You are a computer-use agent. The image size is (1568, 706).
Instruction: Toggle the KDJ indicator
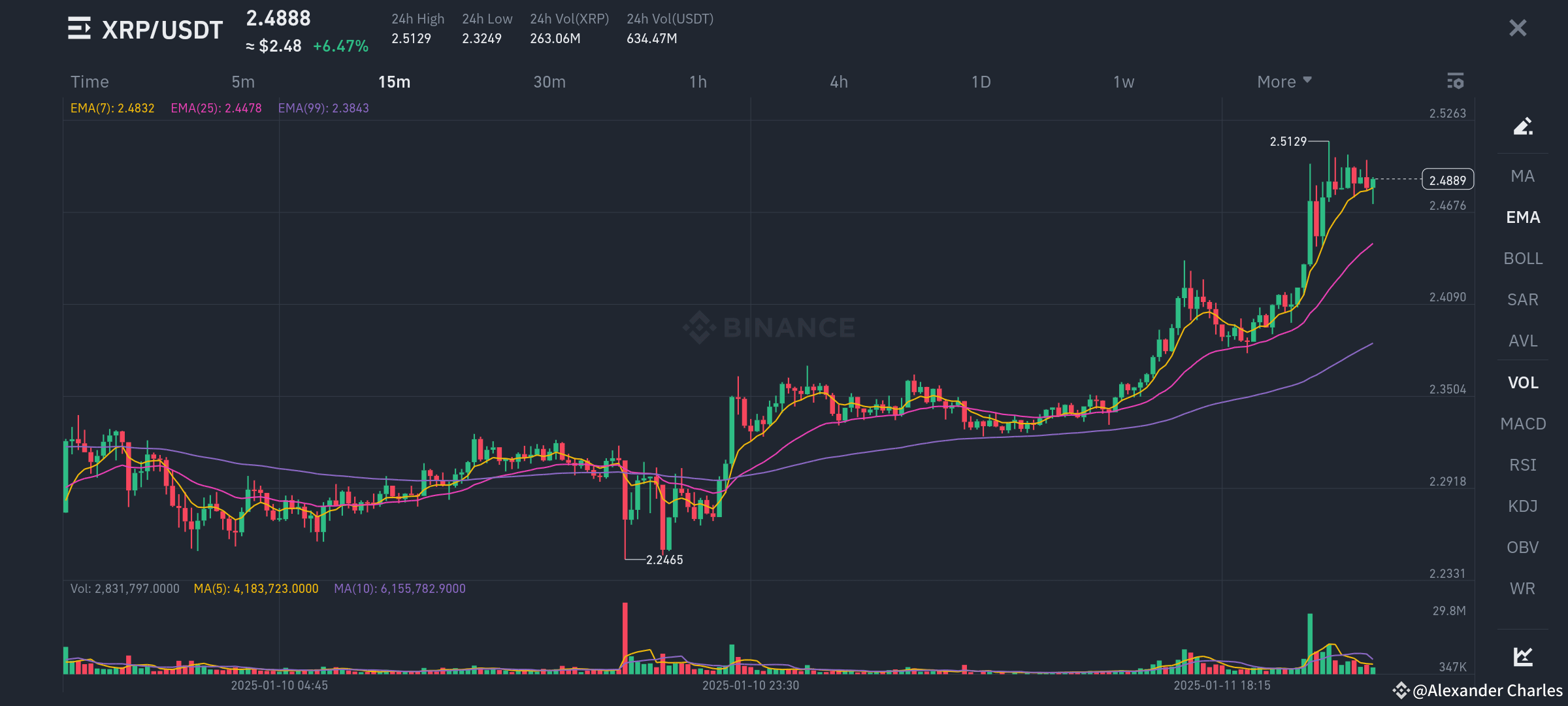[x=1522, y=505]
